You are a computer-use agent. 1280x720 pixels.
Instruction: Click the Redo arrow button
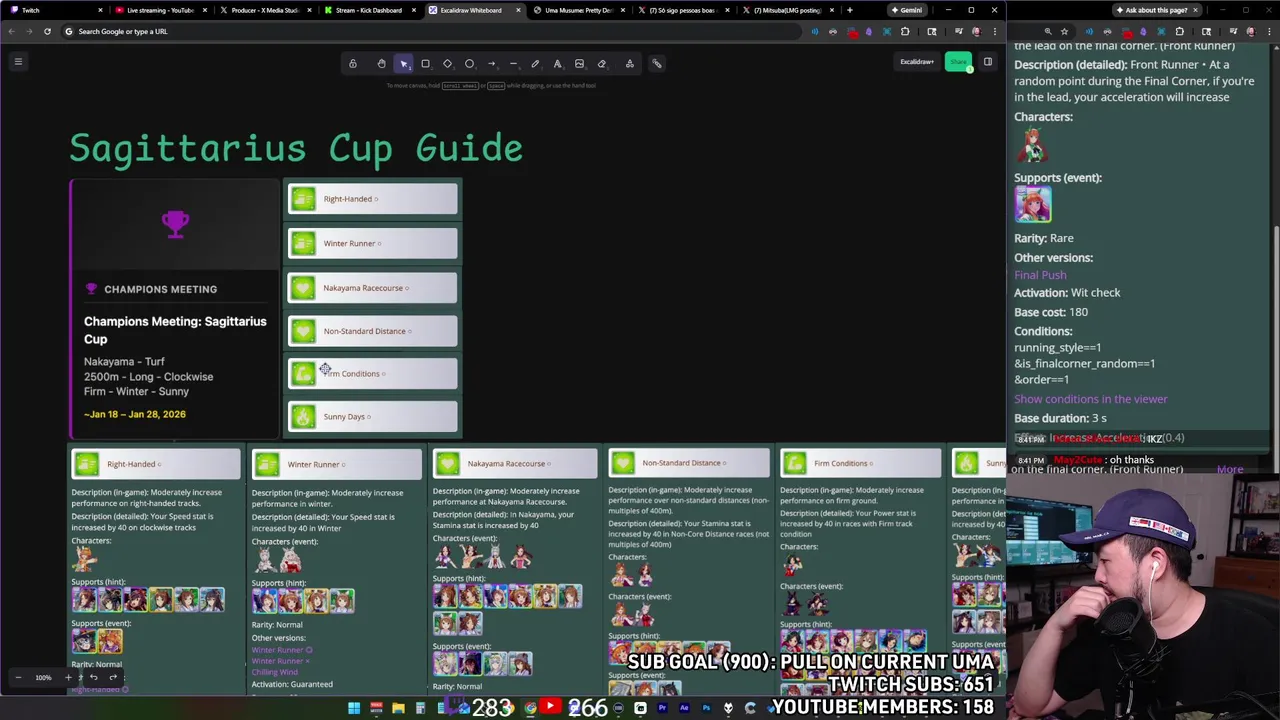pos(113,678)
